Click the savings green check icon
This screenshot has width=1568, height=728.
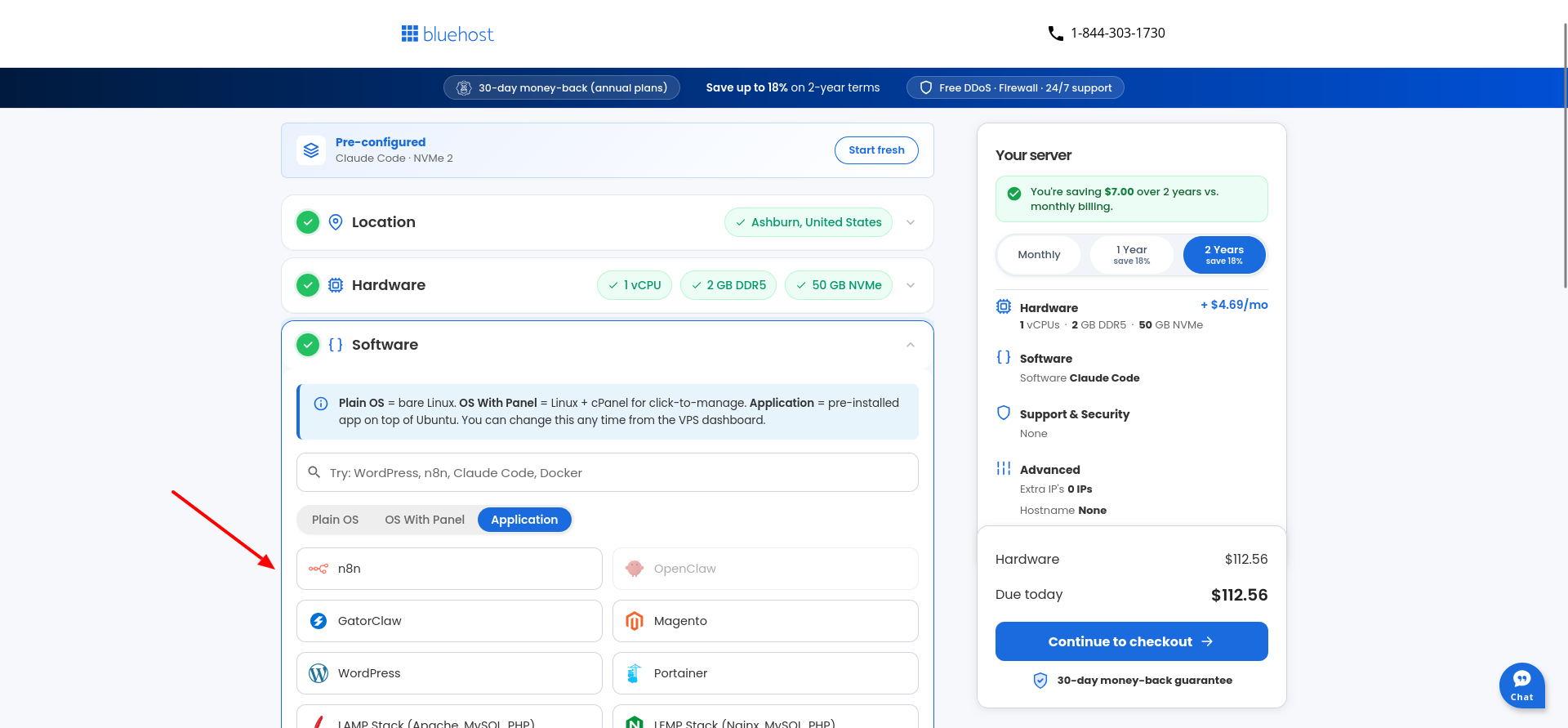[1014, 194]
